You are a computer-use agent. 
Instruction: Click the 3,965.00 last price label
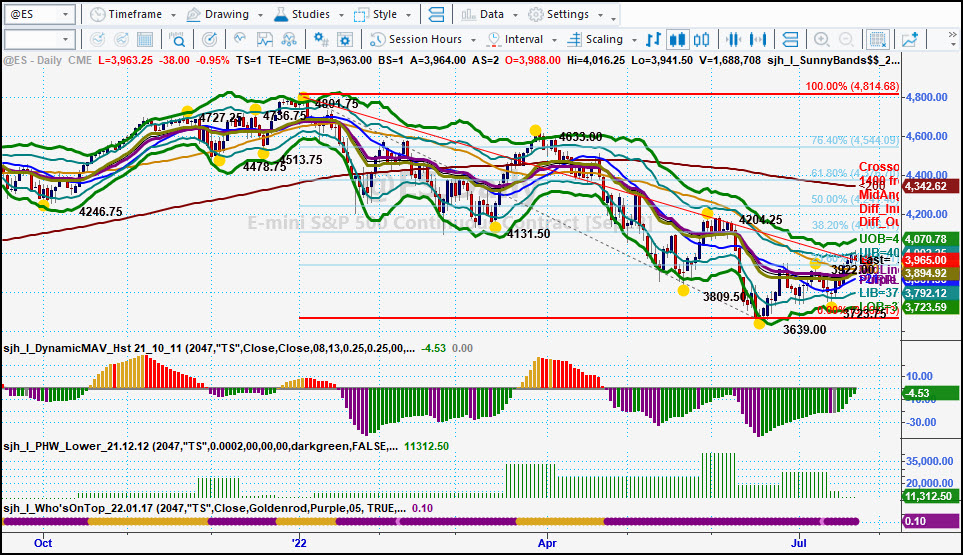tap(930, 260)
